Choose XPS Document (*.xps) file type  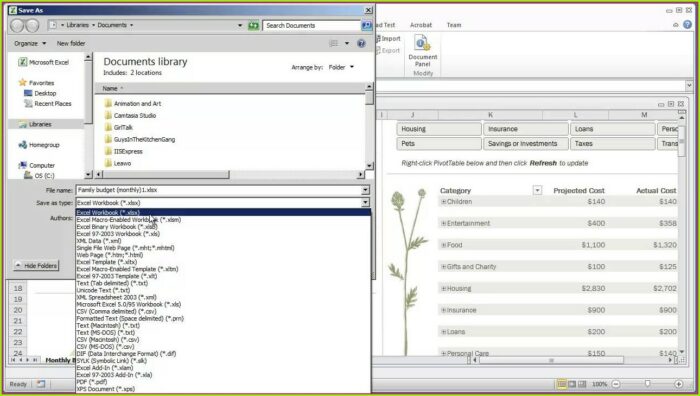pyautogui.click(x=223, y=389)
